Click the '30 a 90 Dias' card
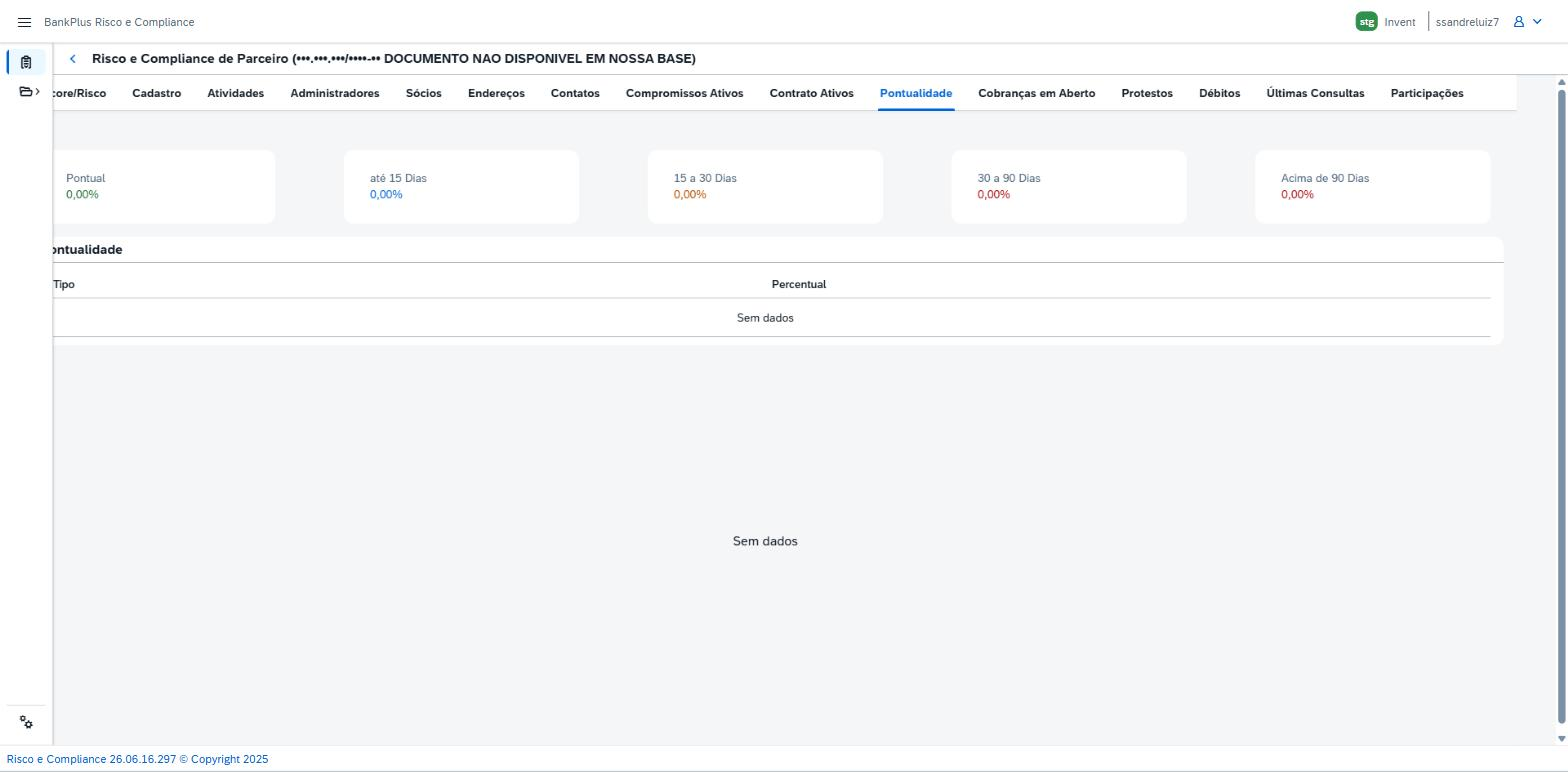1568x772 pixels. [1069, 187]
